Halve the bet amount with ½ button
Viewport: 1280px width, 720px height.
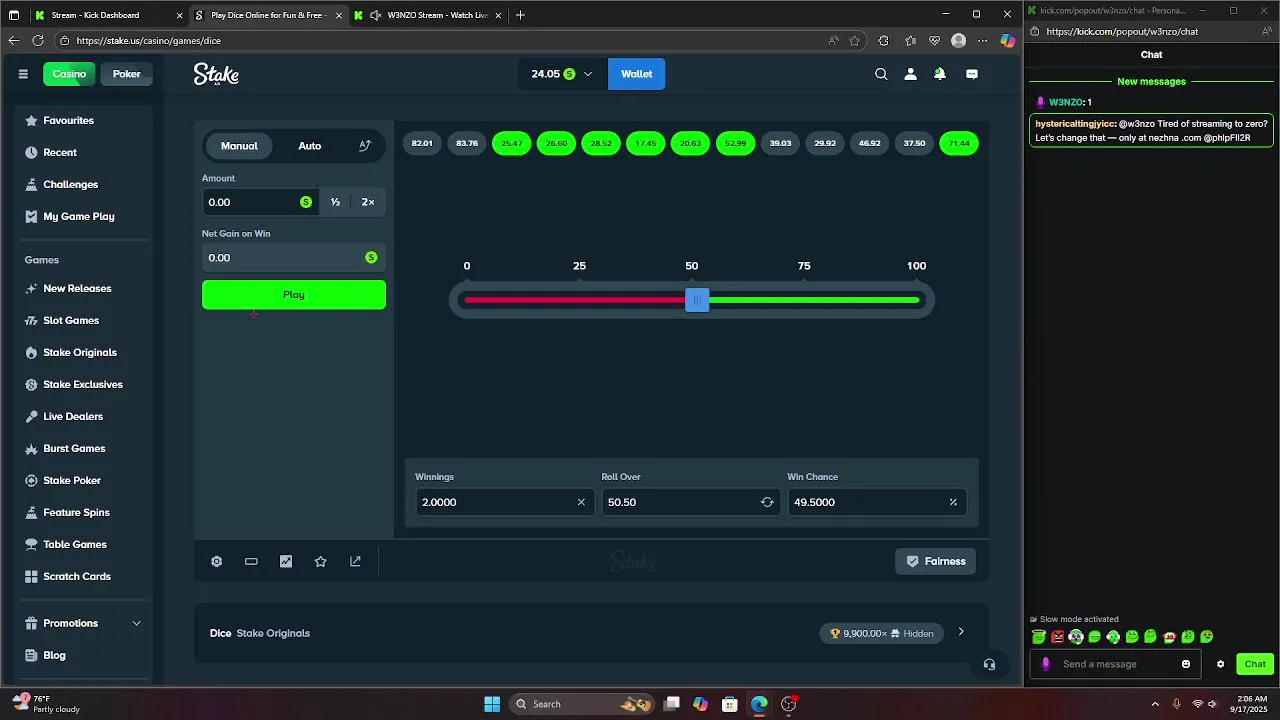point(335,202)
